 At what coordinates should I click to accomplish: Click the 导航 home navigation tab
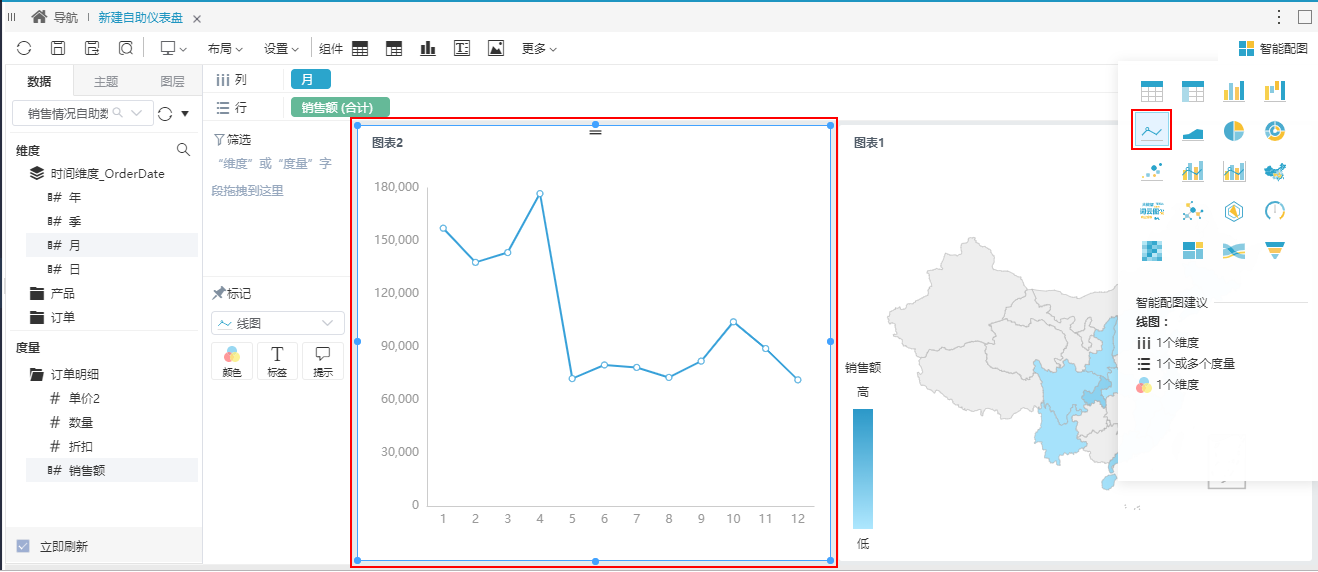pyautogui.click(x=56, y=18)
